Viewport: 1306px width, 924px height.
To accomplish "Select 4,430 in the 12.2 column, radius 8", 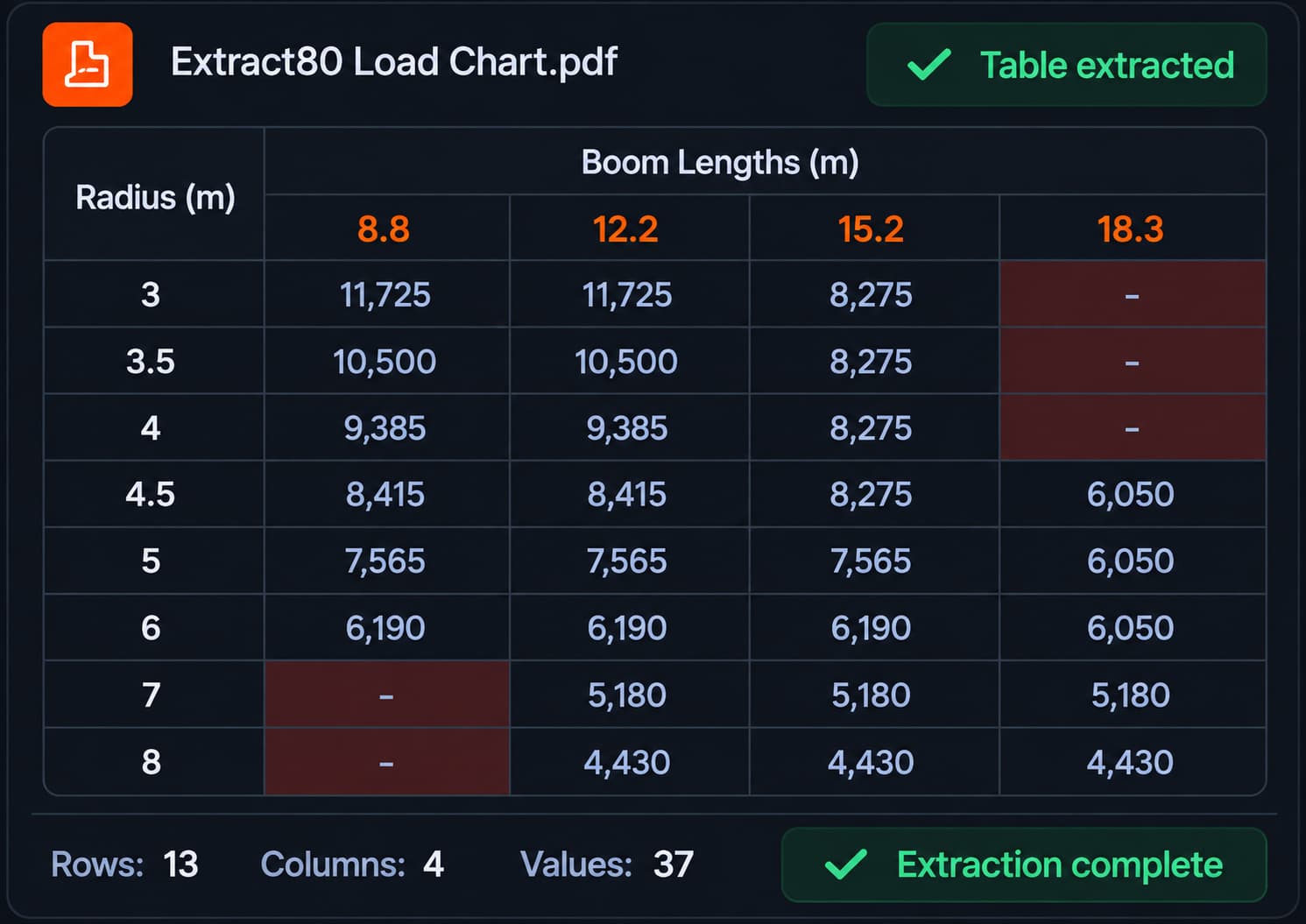I will point(627,763).
